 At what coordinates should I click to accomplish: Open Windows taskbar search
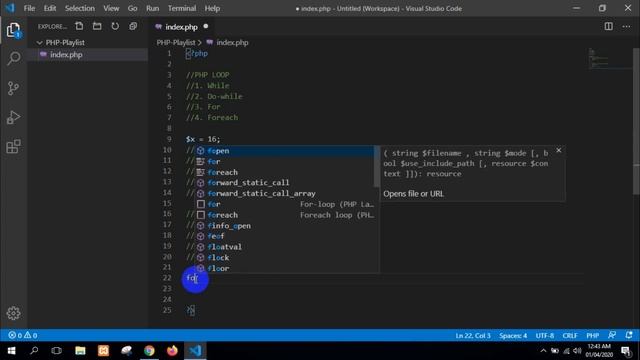[x=34, y=351]
